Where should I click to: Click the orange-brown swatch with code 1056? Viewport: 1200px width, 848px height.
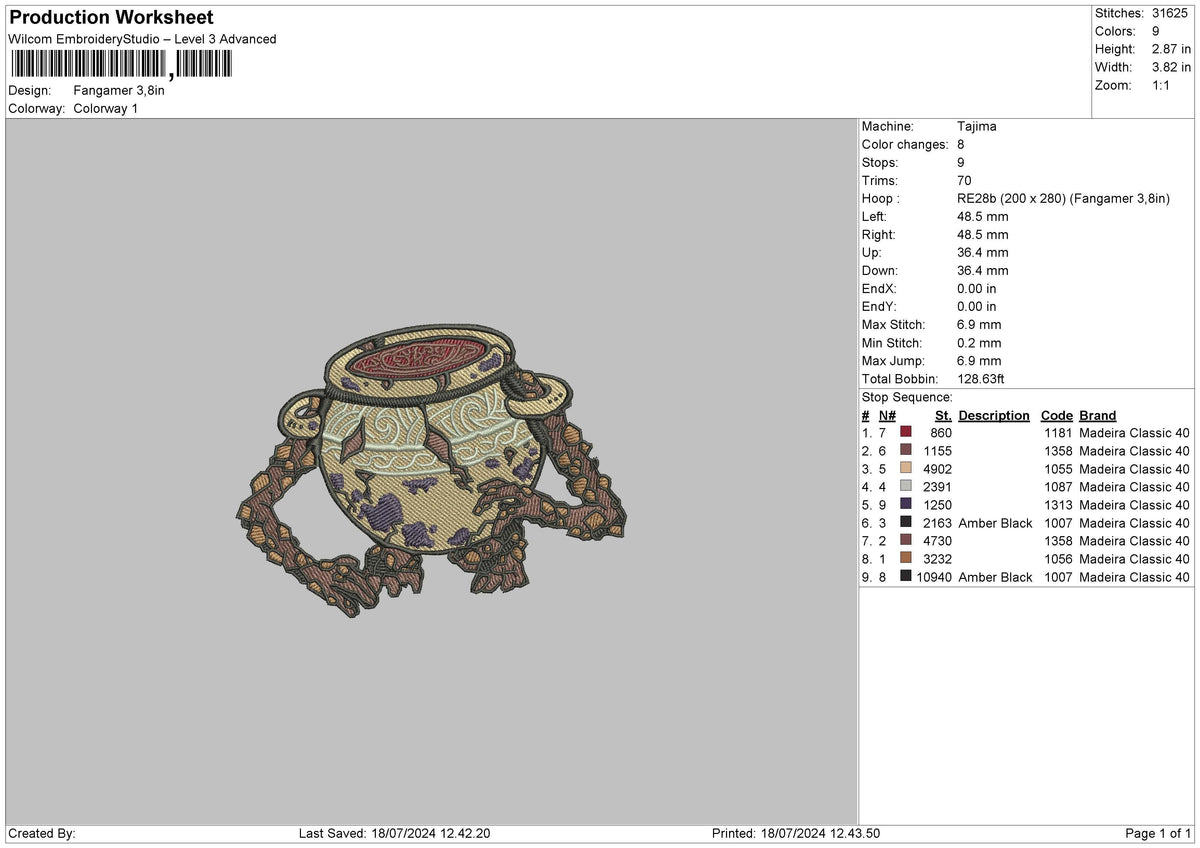click(x=905, y=559)
